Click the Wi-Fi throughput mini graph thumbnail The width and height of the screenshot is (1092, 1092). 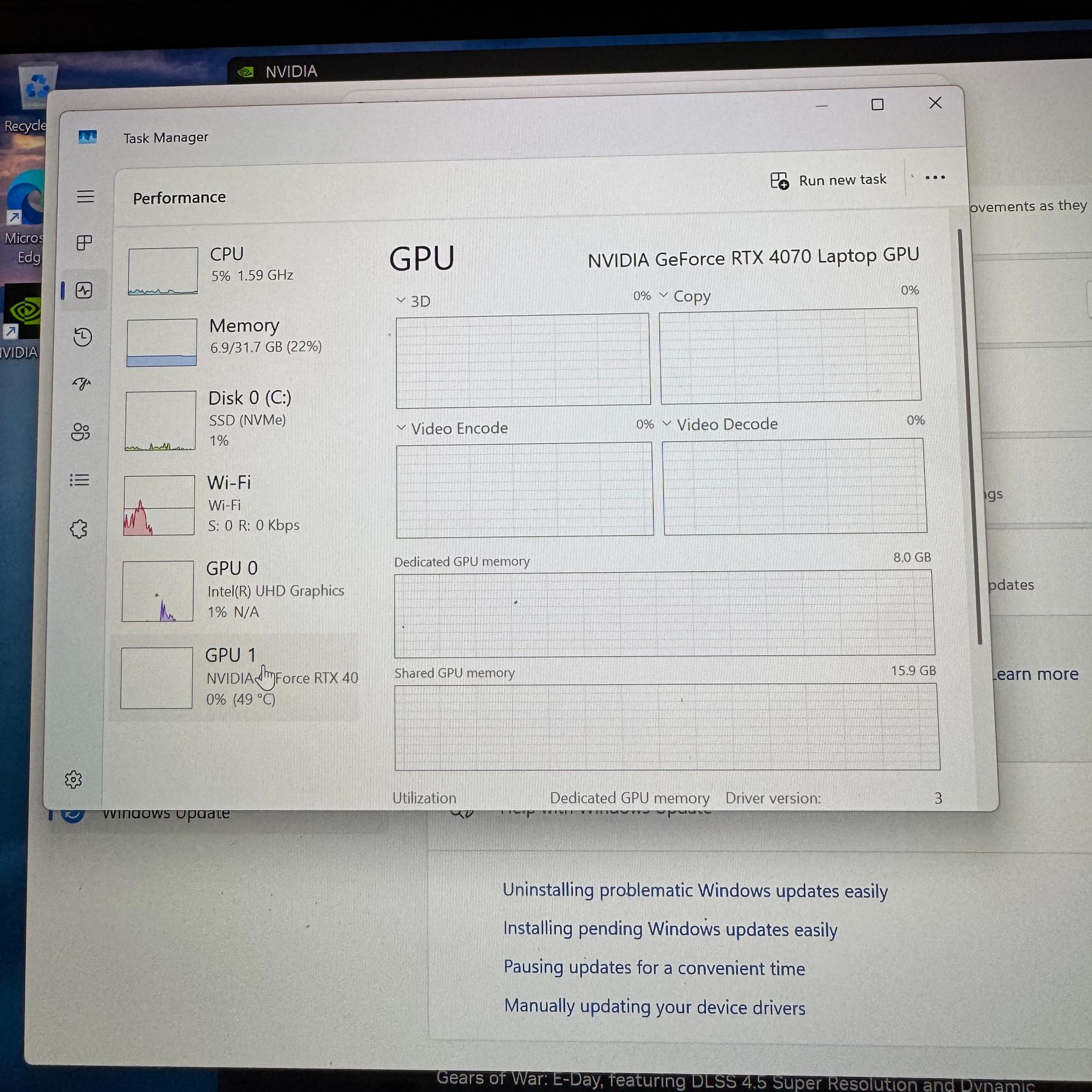click(x=159, y=505)
